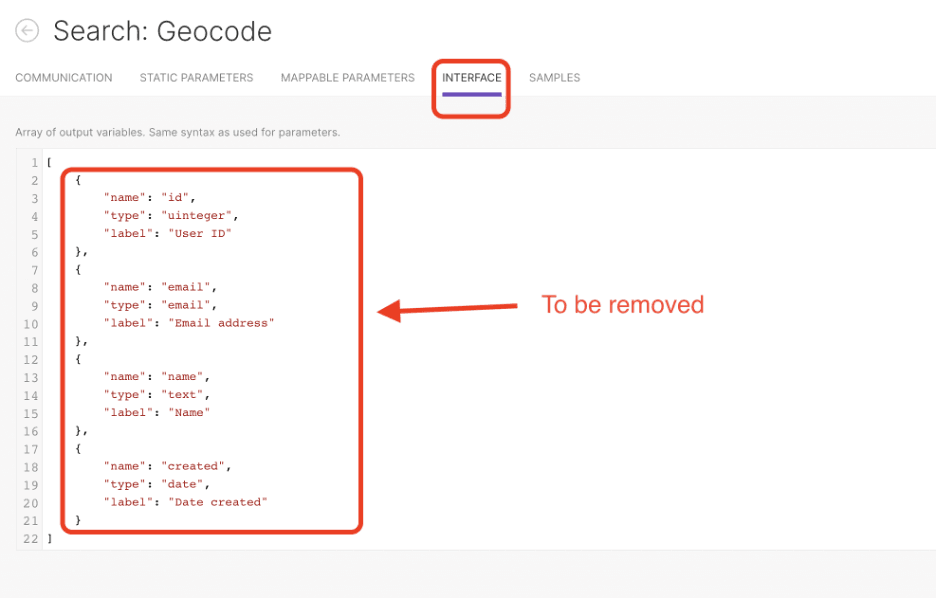Click the "Email address" label text
Image resolution: width=936 pixels, height=598 pixels.
[222, 323]
